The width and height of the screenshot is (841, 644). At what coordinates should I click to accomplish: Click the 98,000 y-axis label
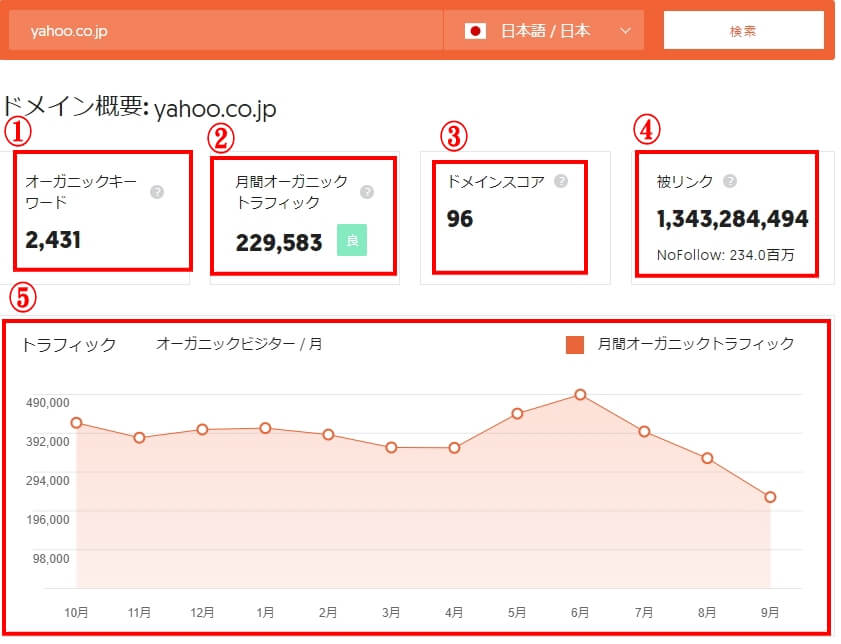pos(51,559)
